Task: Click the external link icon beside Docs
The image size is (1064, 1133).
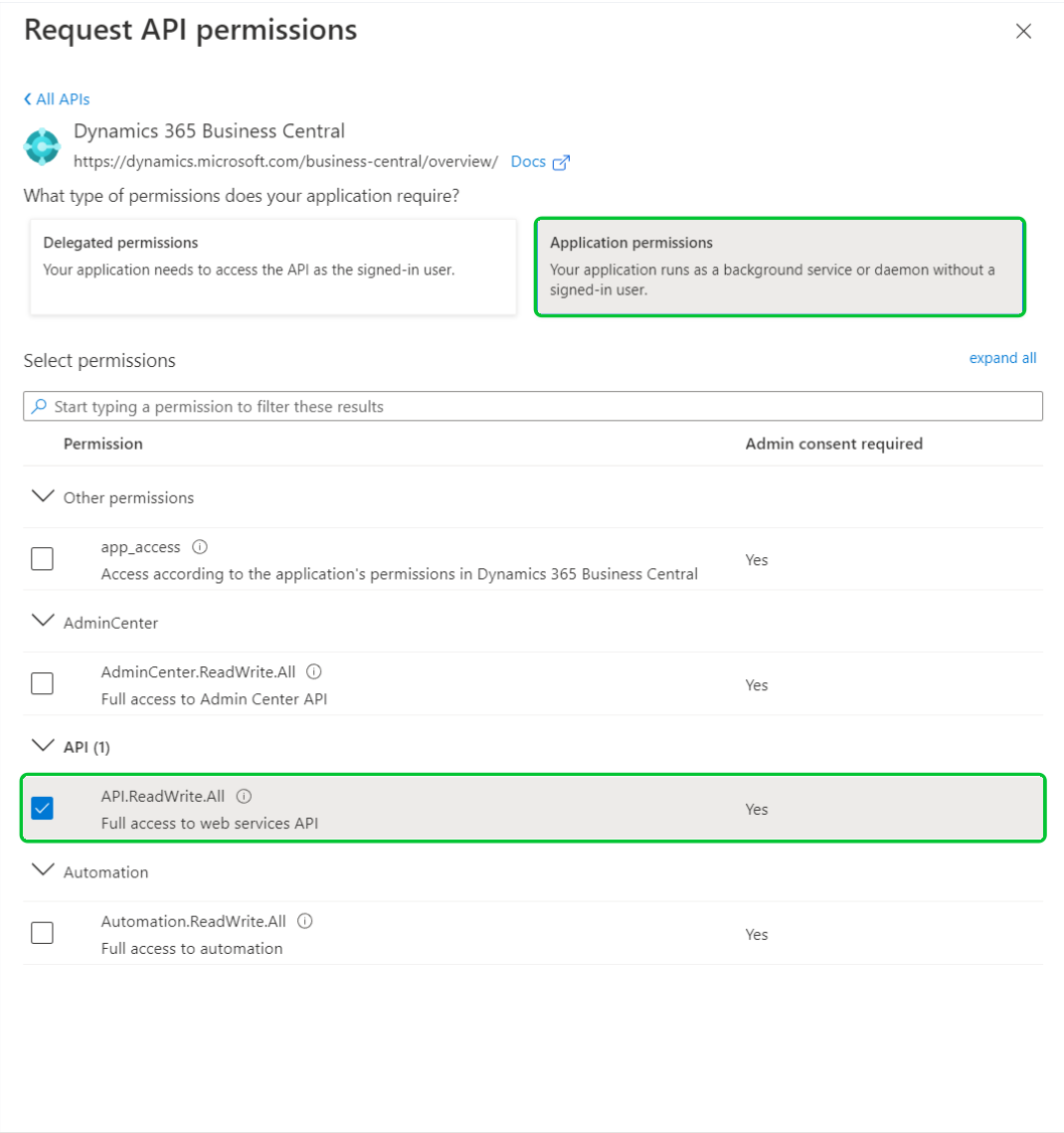Action: click(561, 162)
